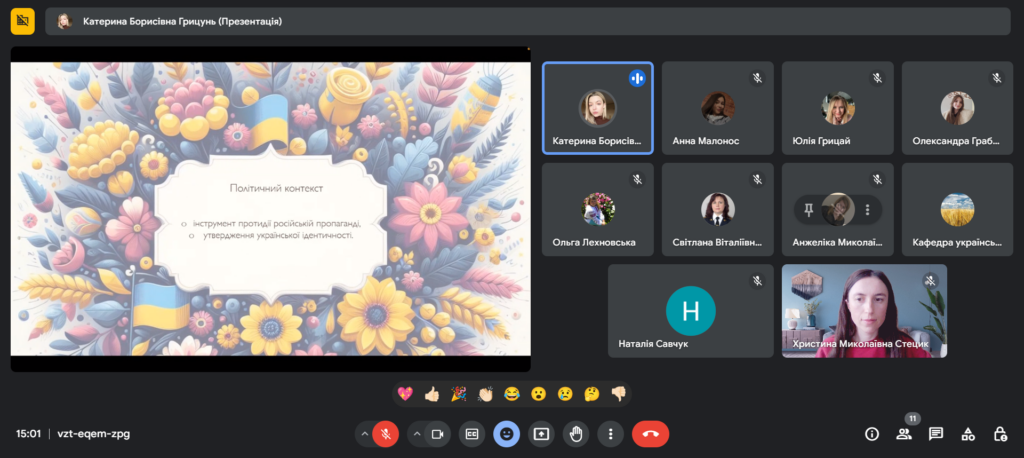The height and width of the screenshot is (458, 1024).
Task: Toggle the camera on or off
Action: (437, 434)
